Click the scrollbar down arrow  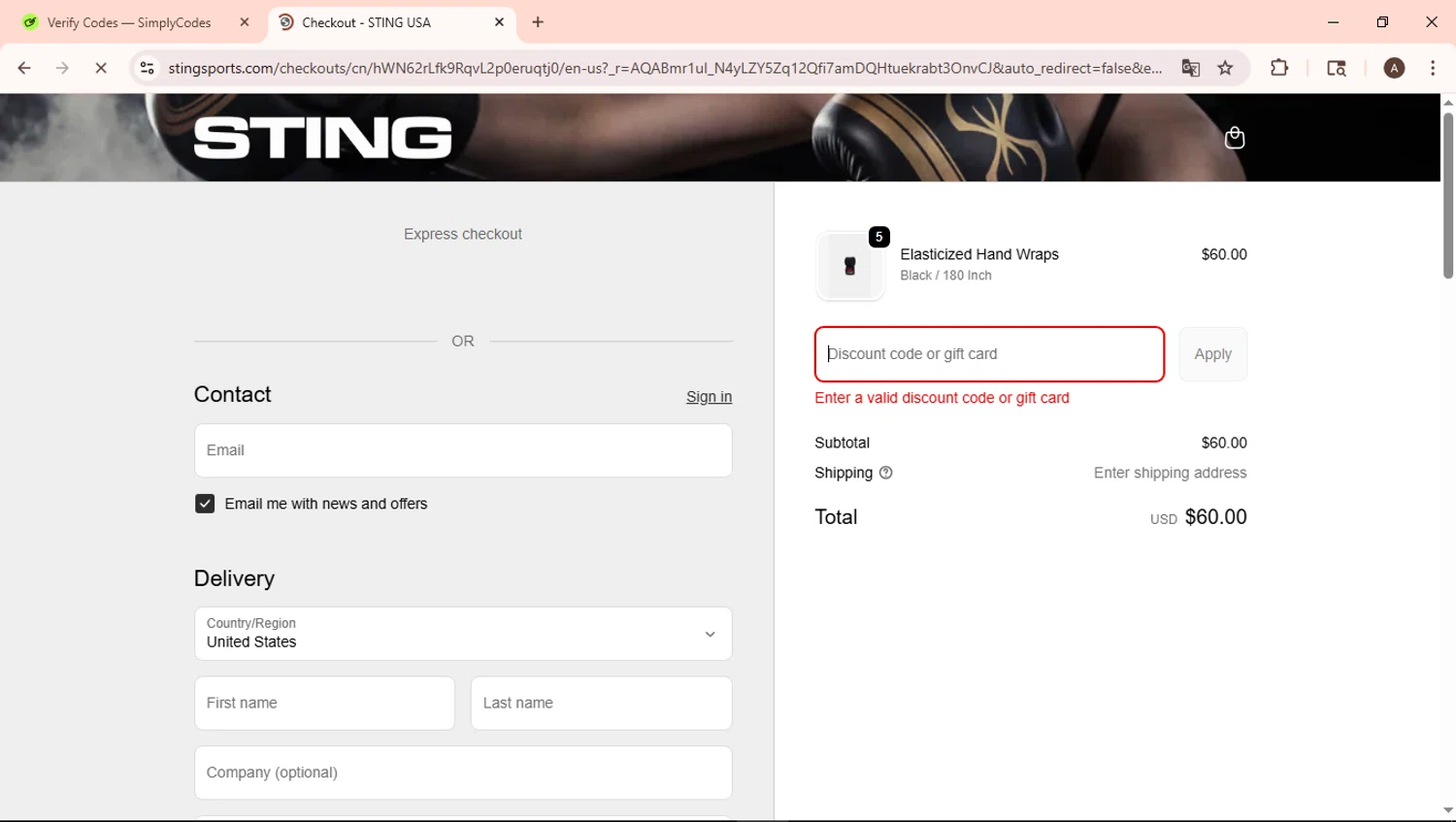pyautogui.click(x=1447, y=810)
